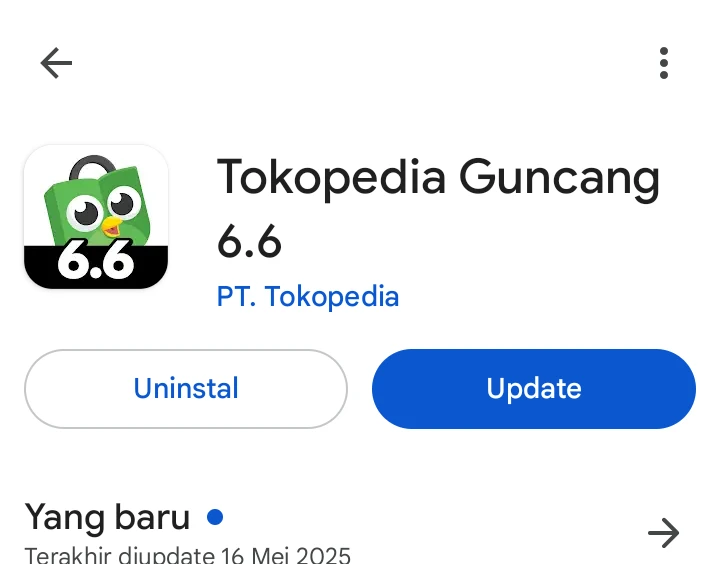Expand Yang baru with the right arrow
The height and width of the screenshot is (564, 720).
pos(664,533)
